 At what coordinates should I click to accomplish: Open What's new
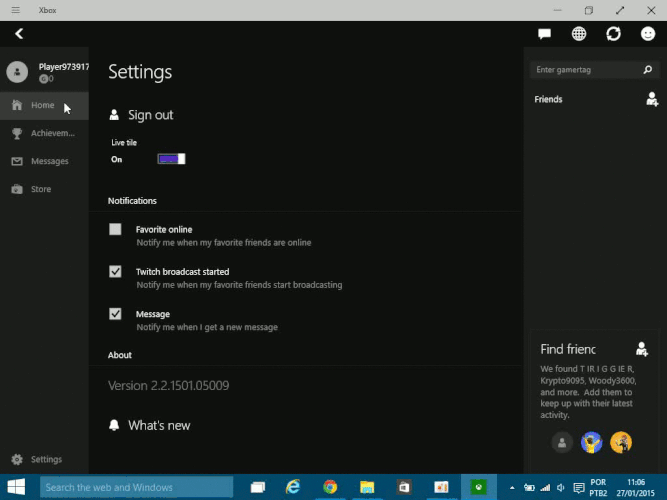pyautogui.click(x=149, y=425)
